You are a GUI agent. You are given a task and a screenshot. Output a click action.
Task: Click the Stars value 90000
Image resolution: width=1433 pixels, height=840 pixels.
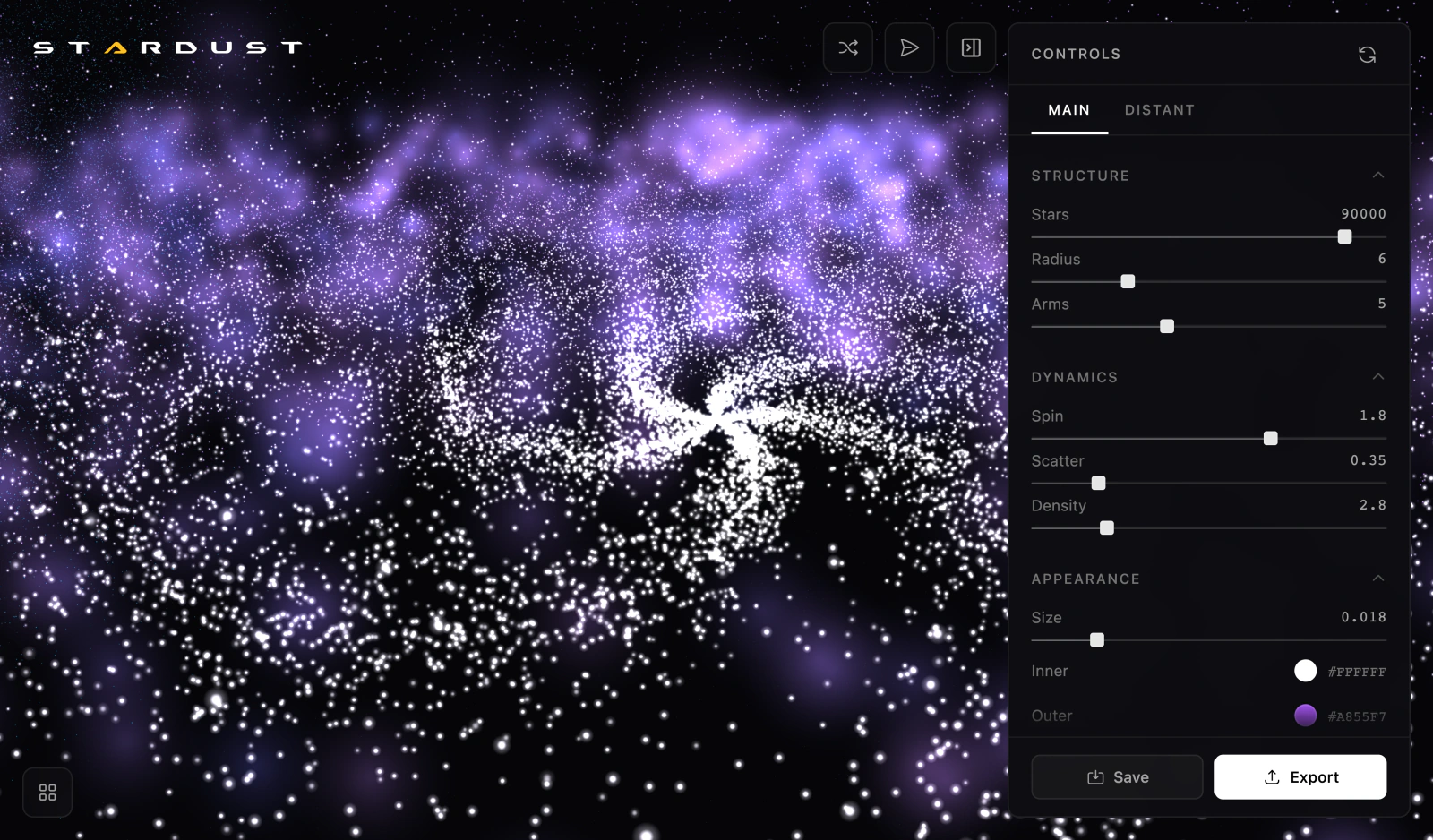click(x=1363, y=214)
